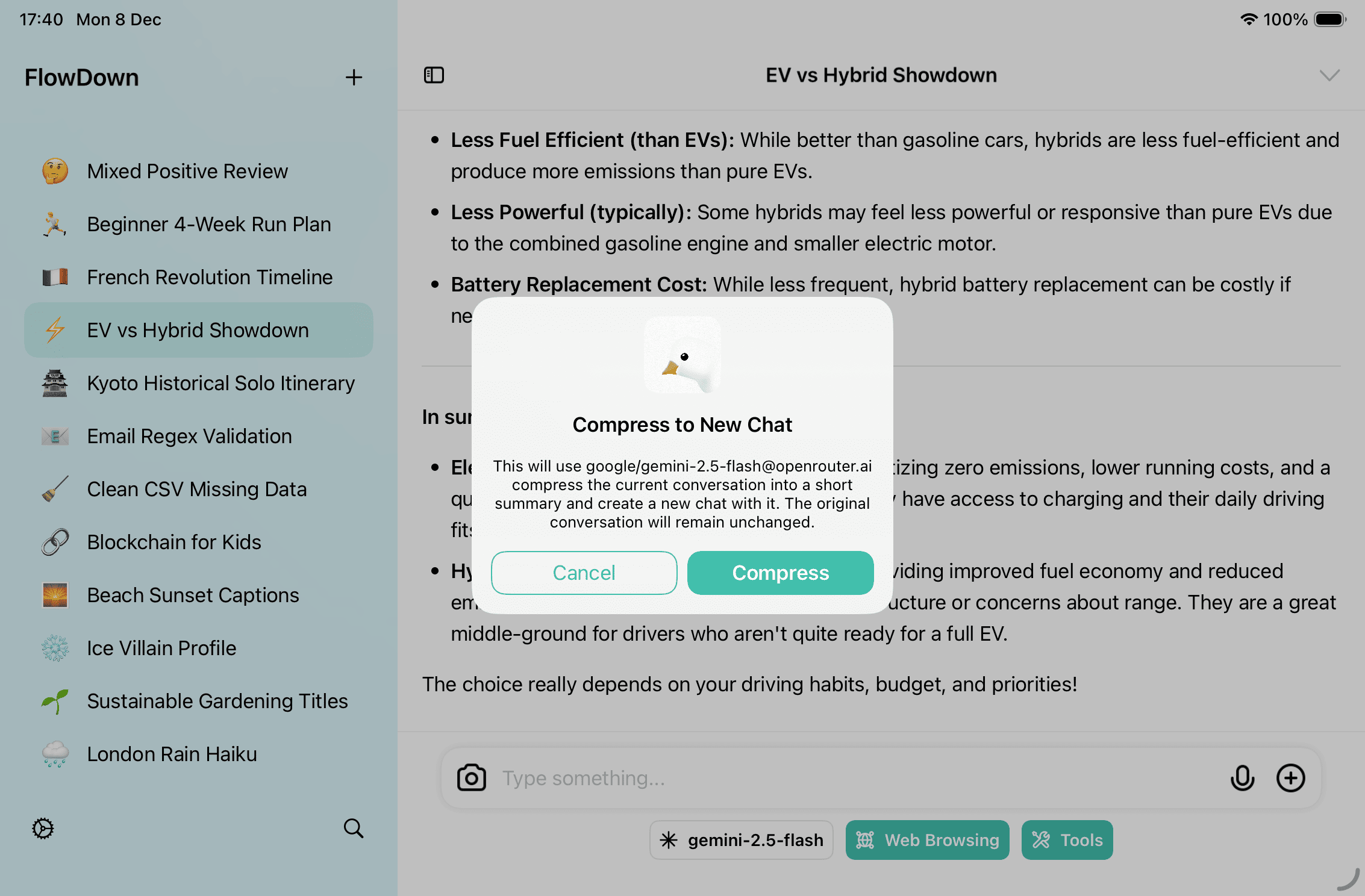
Task: Toggle the Tools option
Action: (x=1067, y=840)
